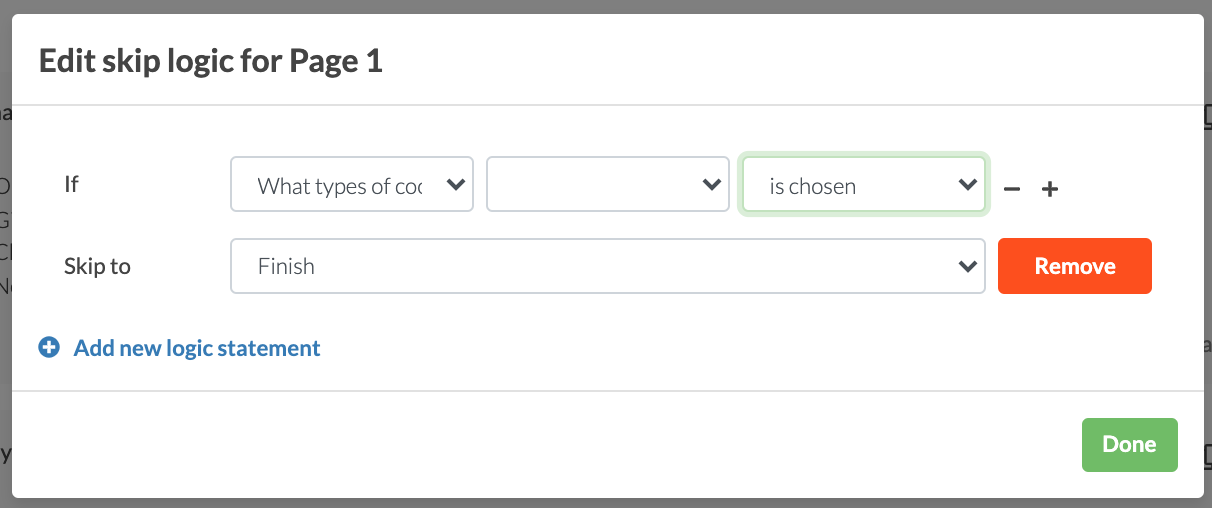Click the word 'Finish' in skip-to field
1212x508 pixels.
(x=286, y=267)
